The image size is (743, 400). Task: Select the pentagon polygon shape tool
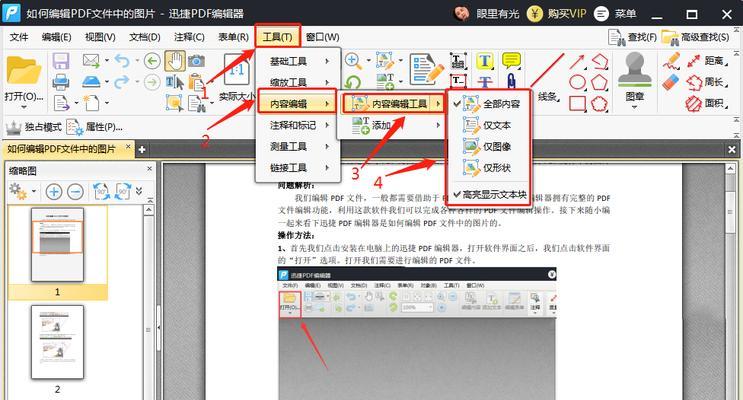click(x=599, y=82)
